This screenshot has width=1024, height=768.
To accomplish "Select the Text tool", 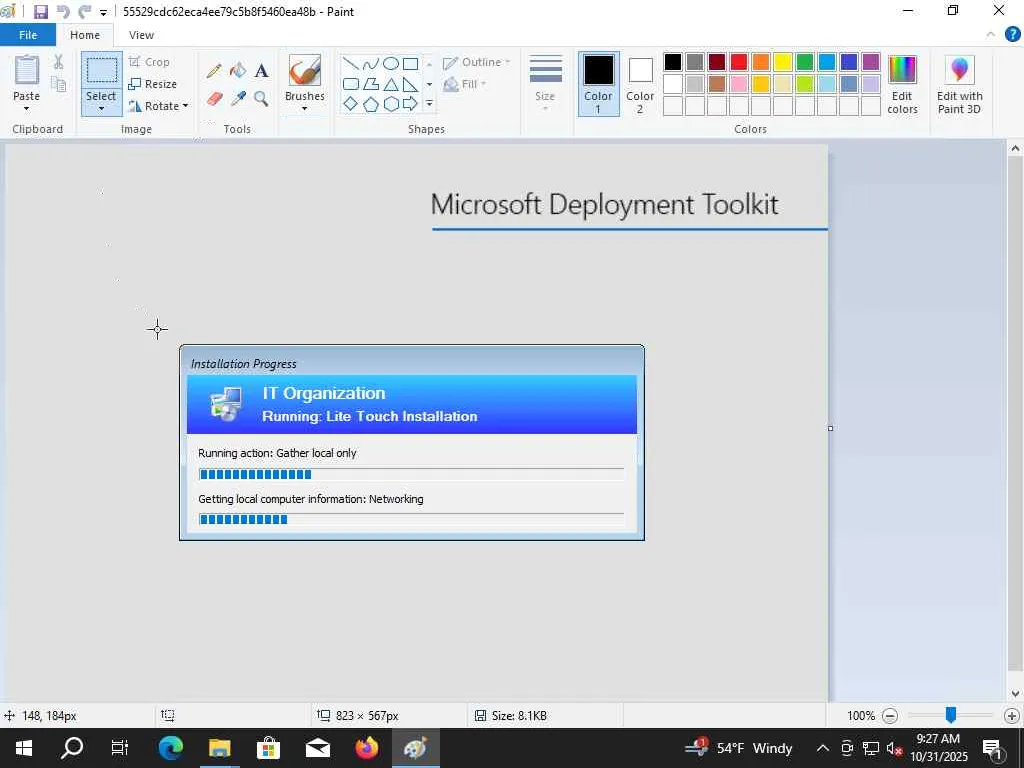I will tap(261, 71).
